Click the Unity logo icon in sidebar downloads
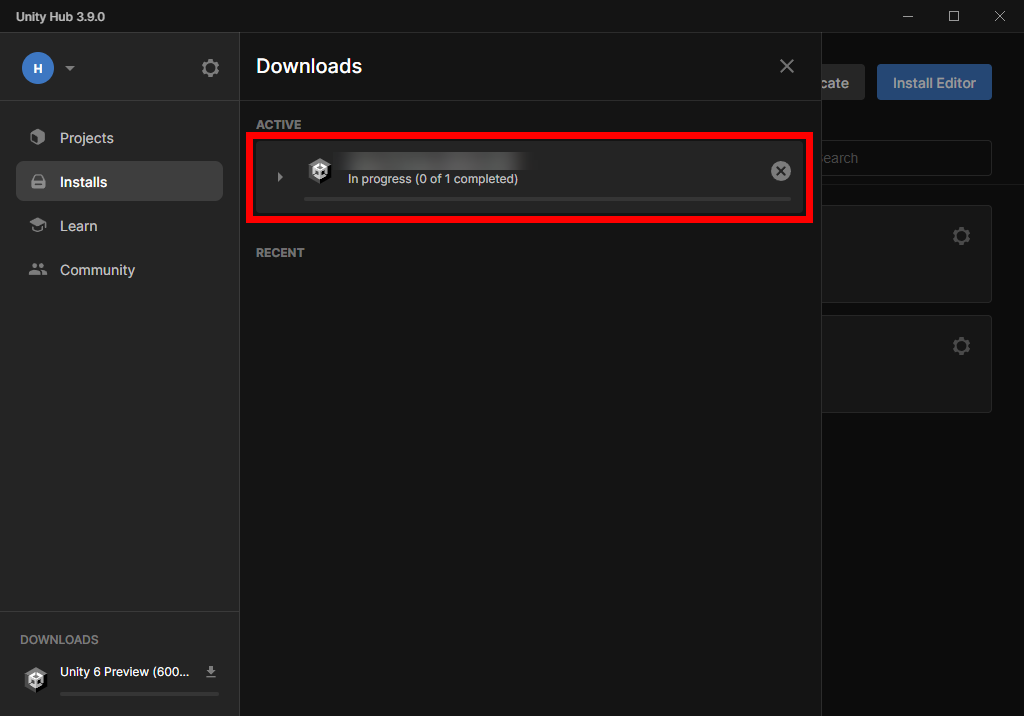 pyautogui.click(x=36, y=679)
